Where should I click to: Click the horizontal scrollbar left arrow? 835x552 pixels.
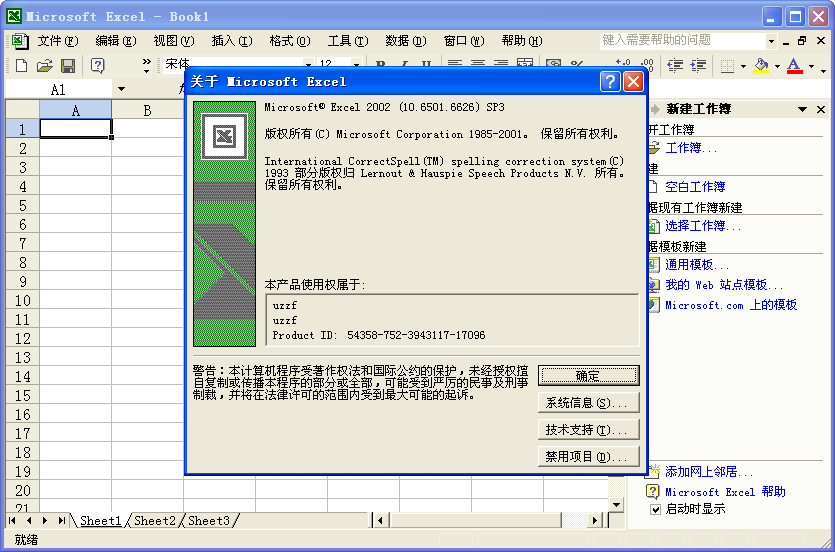[x=380, y=520]
